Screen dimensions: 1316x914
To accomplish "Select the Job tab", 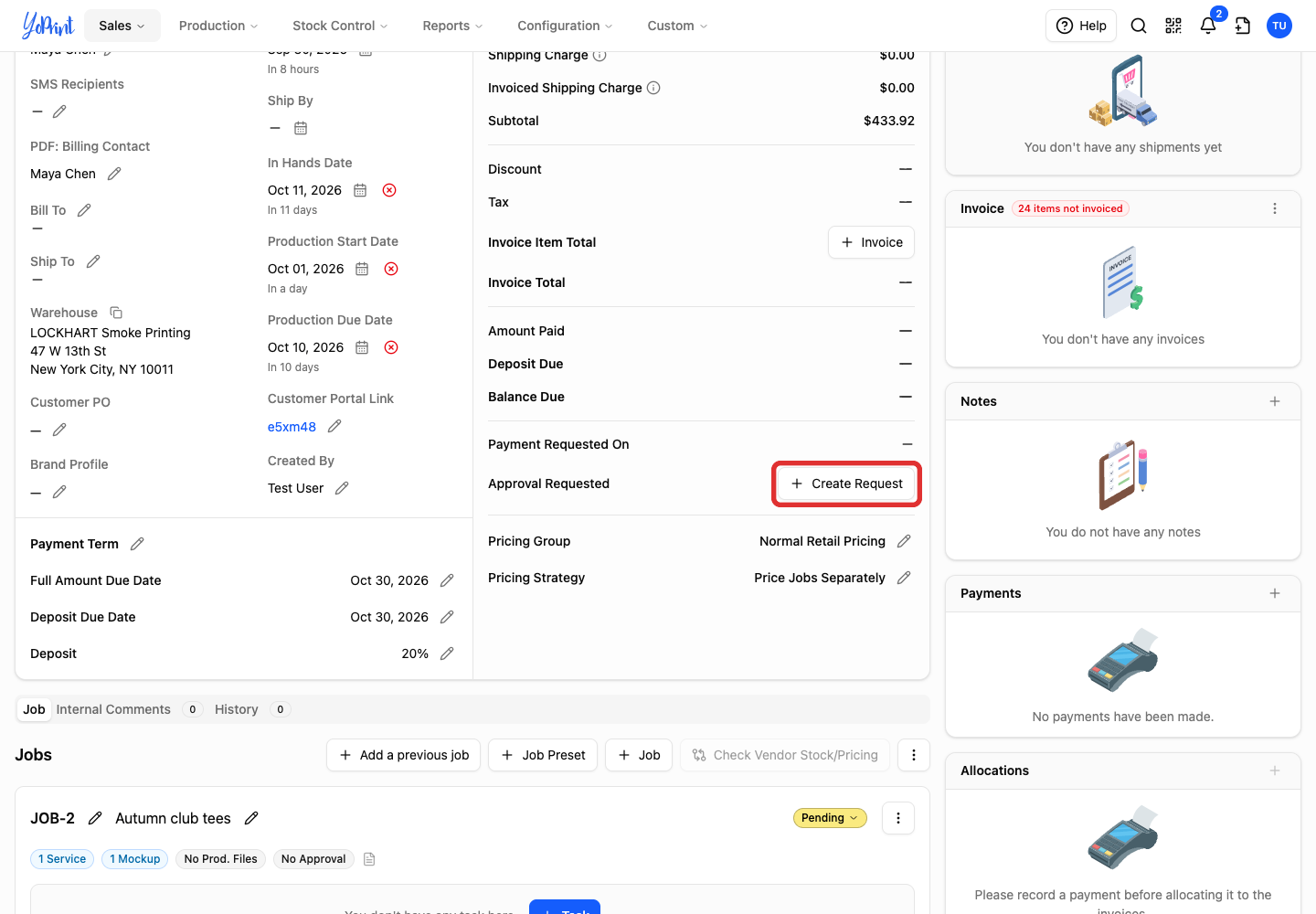I will [34, 709].
